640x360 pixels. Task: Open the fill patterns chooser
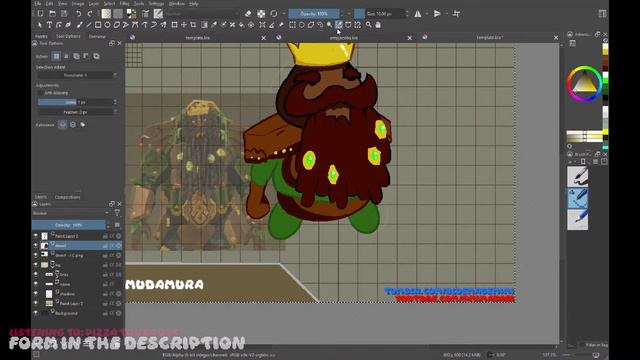[x=118, y=14]
